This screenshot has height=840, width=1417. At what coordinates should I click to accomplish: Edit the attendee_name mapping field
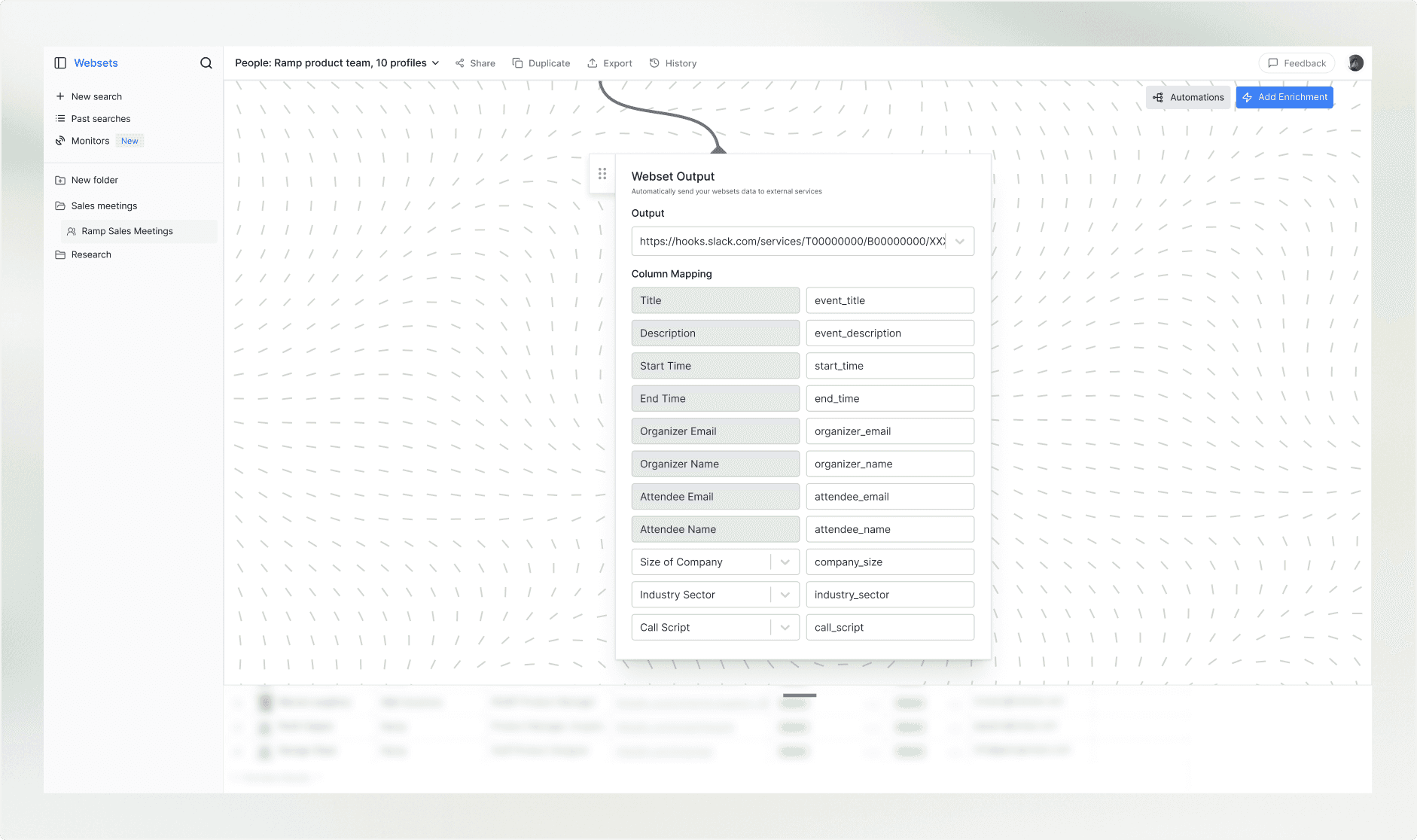click(x=890, y=530)
